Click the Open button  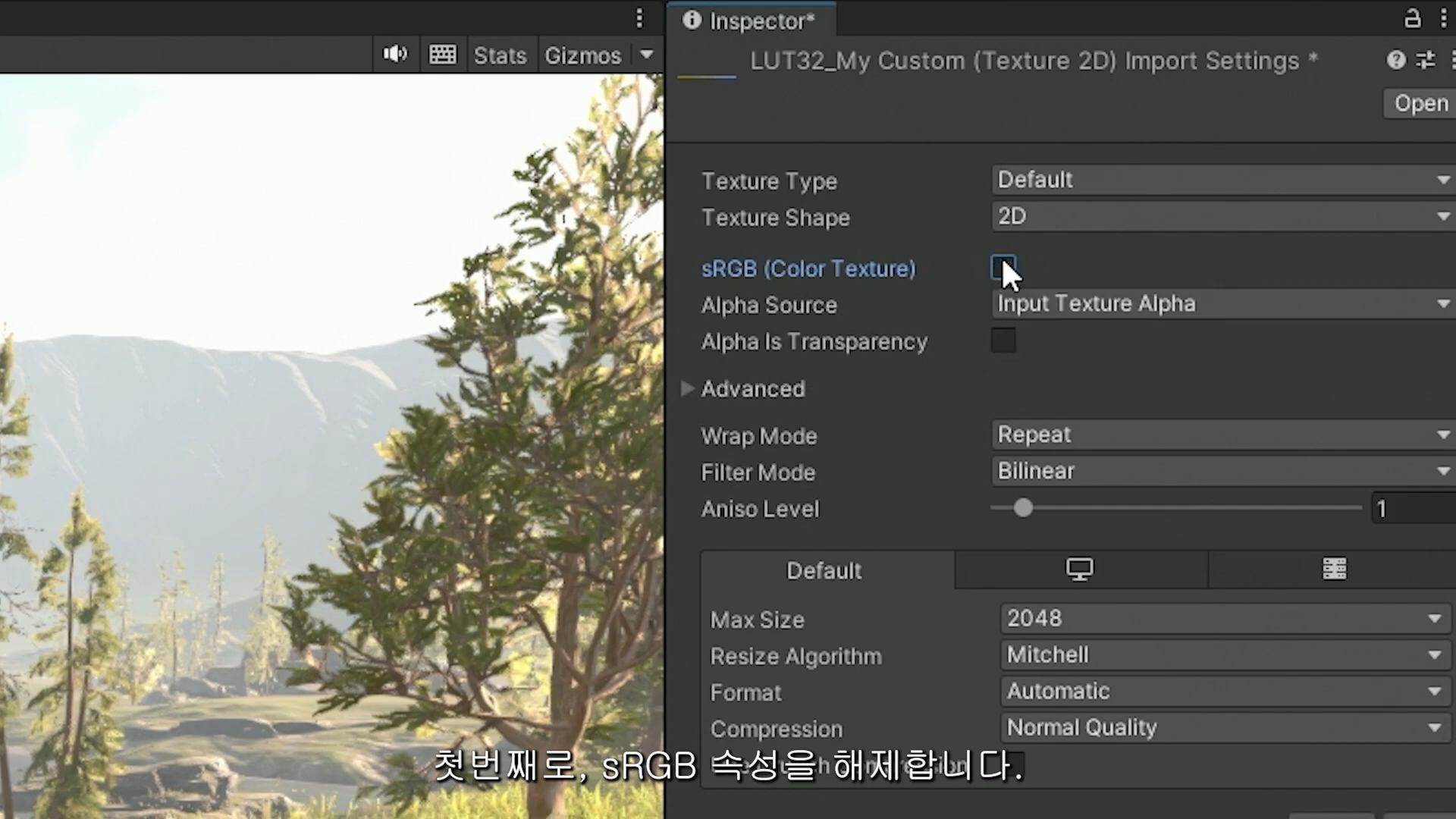pyautogui.click(x=1420, y=103)
